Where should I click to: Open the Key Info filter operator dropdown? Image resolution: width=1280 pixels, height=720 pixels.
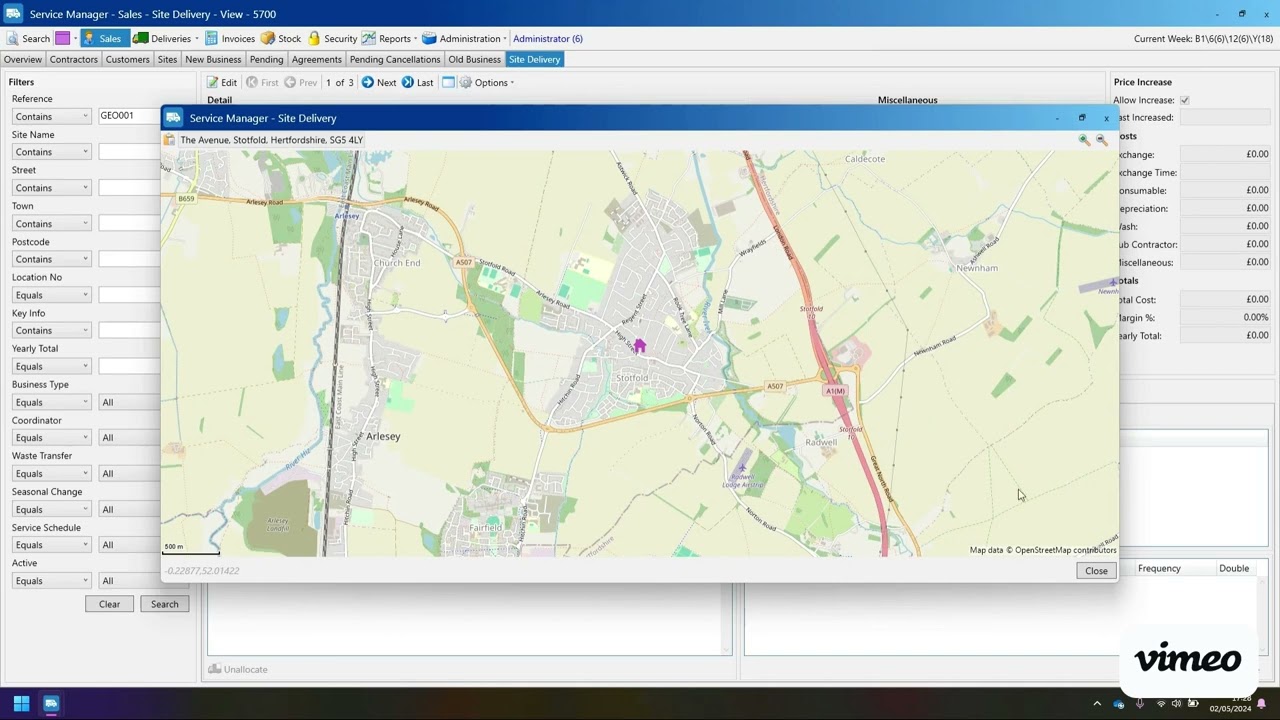tap(51, 330)
